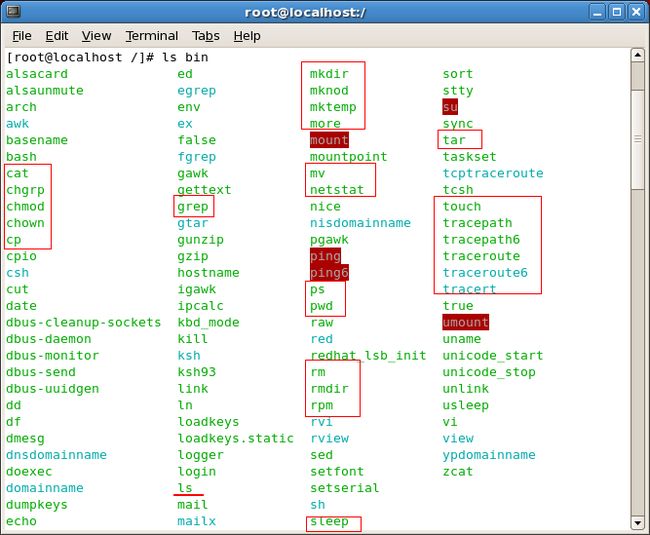This screenshot has width=650, height=535.
Task: Click the 'kbd_mode' entry
Action: coord(209,322)
